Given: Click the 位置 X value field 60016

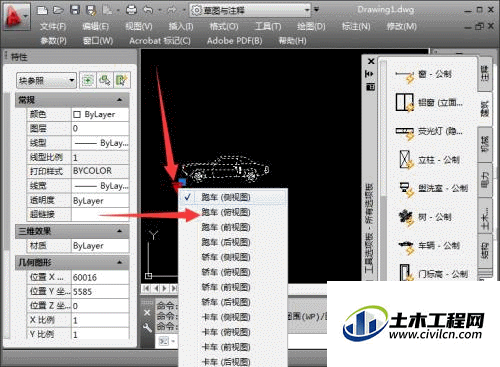Looking at the screenshot, I should pyautogui.click(x=100, y=277).
